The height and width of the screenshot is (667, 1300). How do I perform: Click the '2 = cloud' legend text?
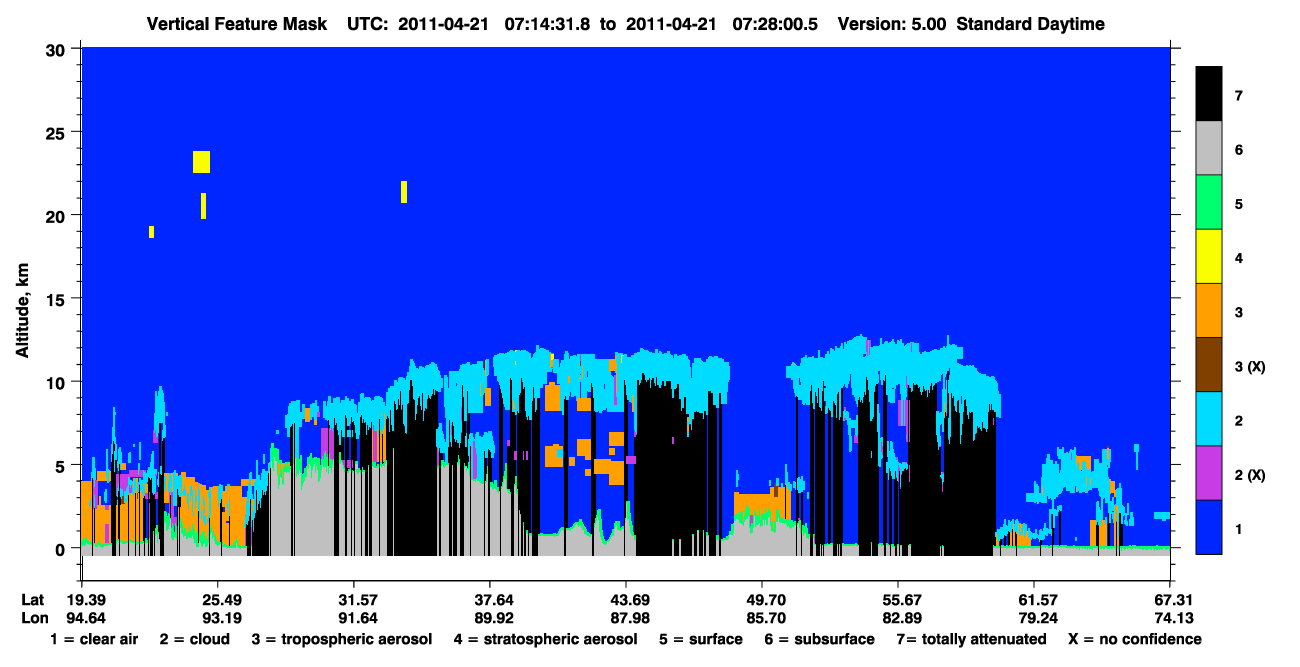(194, 639)
